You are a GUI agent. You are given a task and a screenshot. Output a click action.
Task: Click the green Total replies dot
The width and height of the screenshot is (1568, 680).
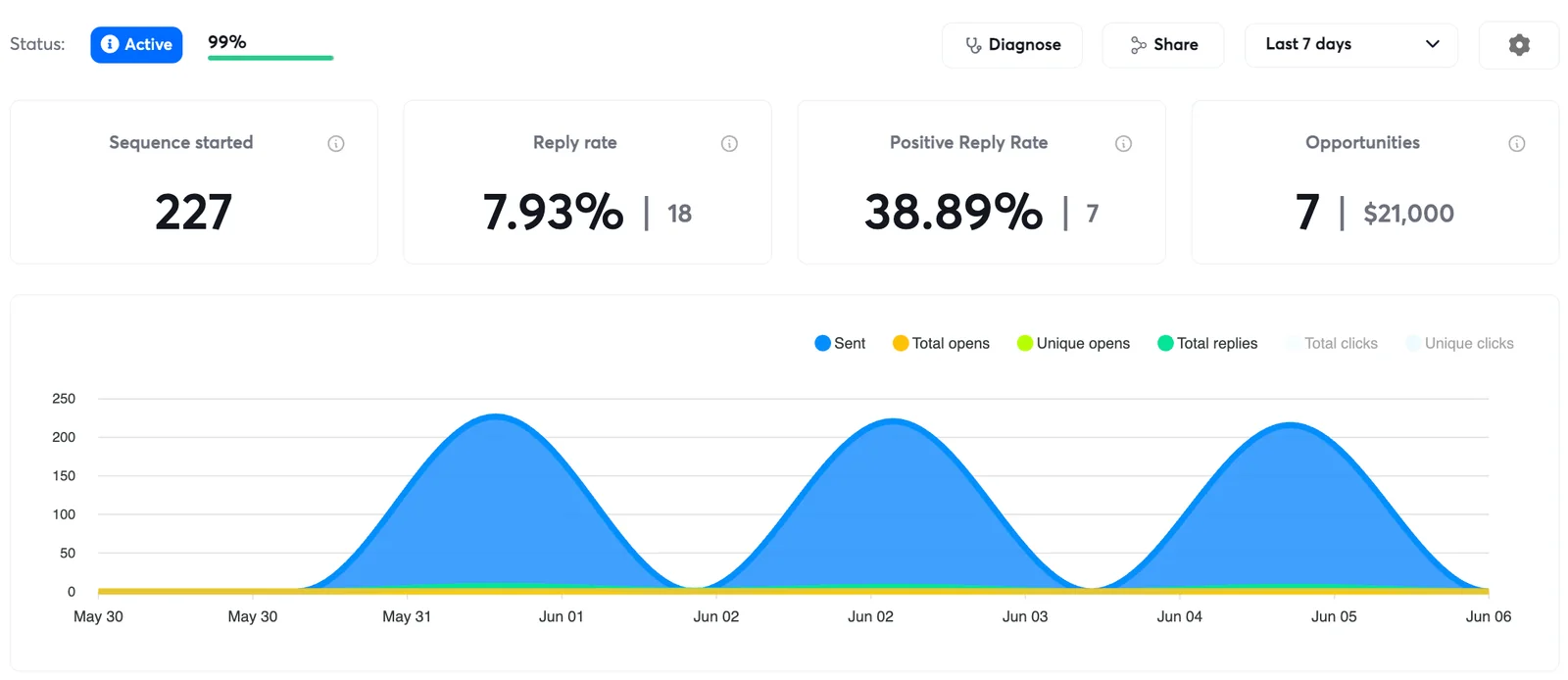coord(1165,343)
